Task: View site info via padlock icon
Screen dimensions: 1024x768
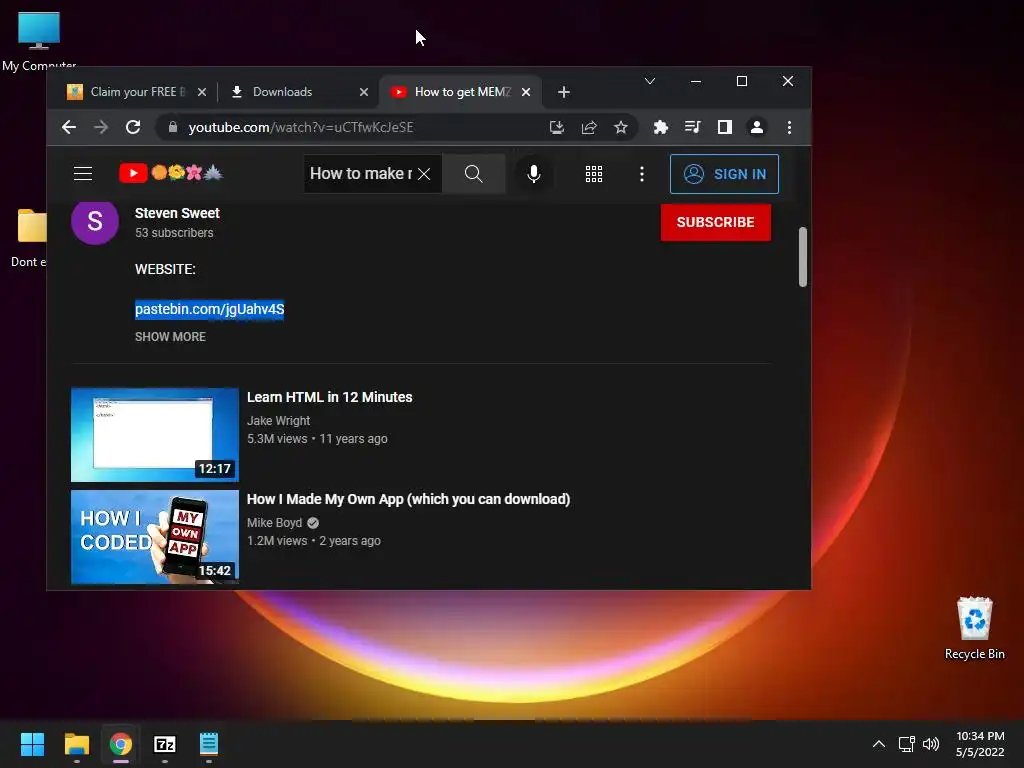Action: click(x=172, y=127)
